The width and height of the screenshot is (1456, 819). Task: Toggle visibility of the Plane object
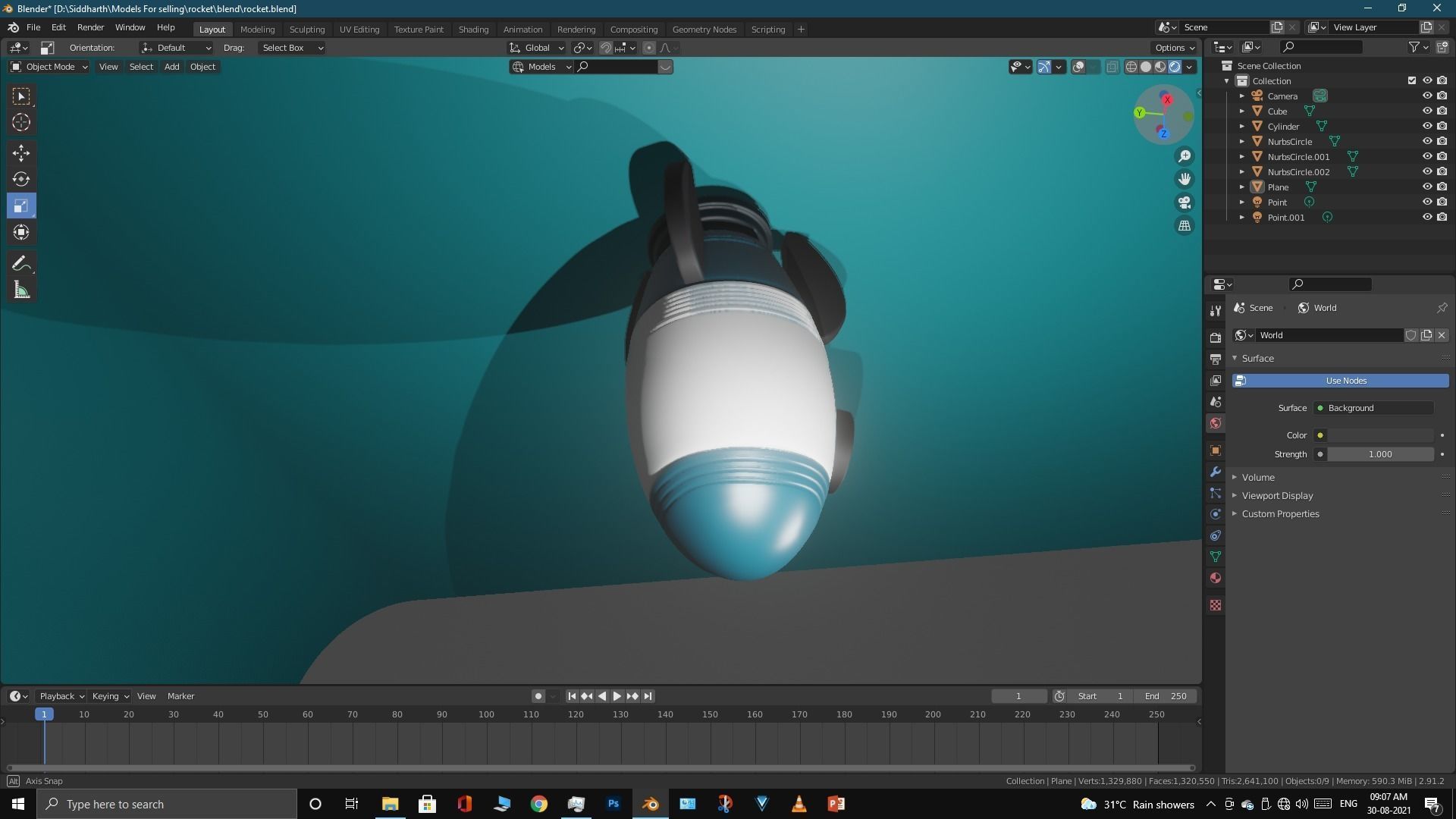[x=1426, y=187]
